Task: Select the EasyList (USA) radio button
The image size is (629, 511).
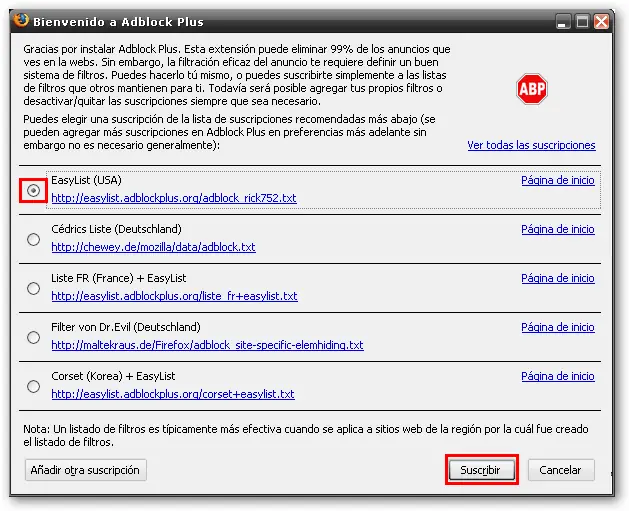Action: click(33, 190)
